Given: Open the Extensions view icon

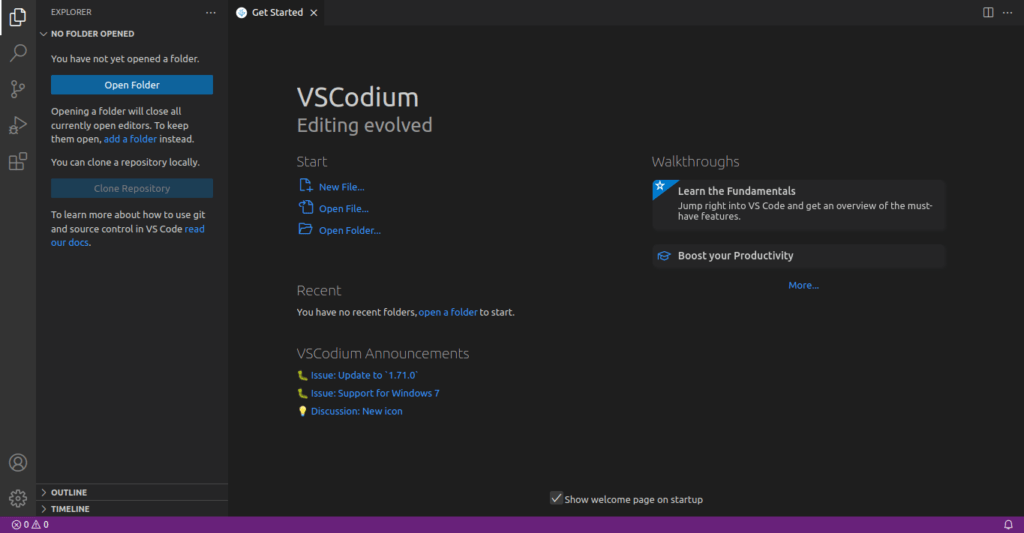Looking at the screenshot, I should 18,161.
